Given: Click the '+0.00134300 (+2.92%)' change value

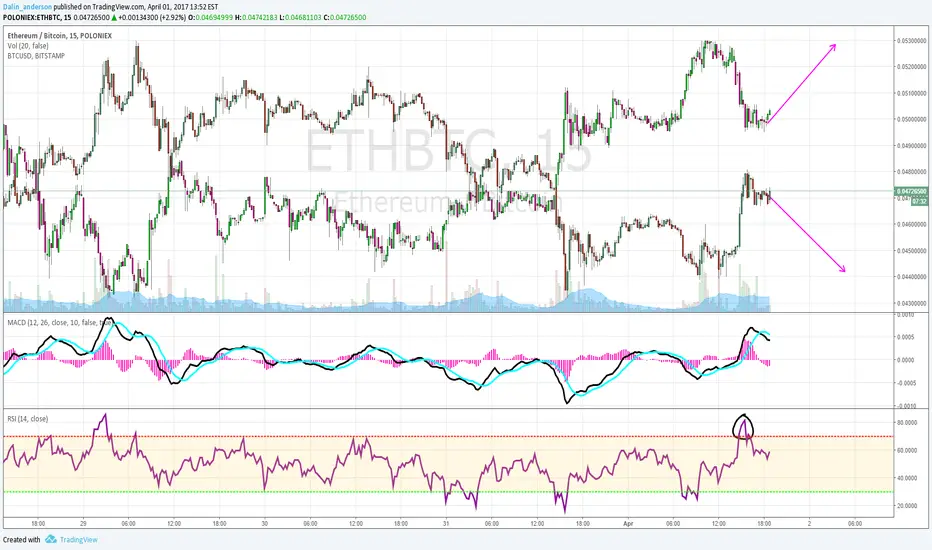Looking at the screenshot, I should pyautogui.click(x=152, y=18).
